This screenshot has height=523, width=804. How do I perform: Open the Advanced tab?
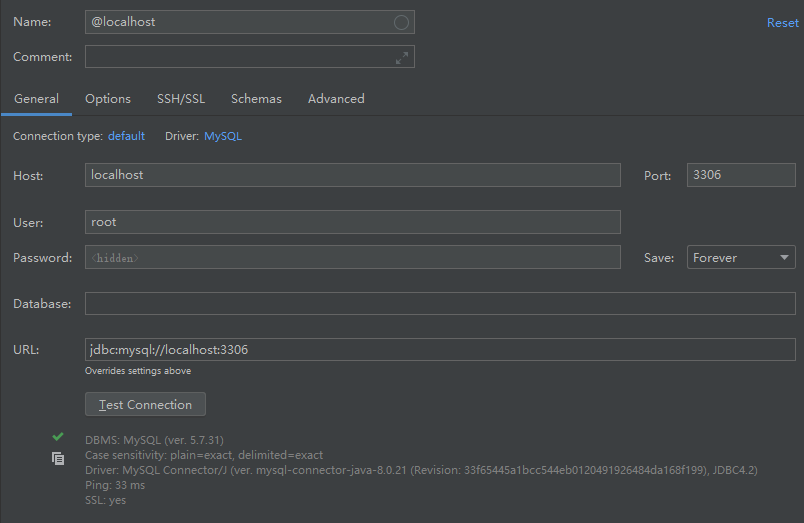point(336,99)
